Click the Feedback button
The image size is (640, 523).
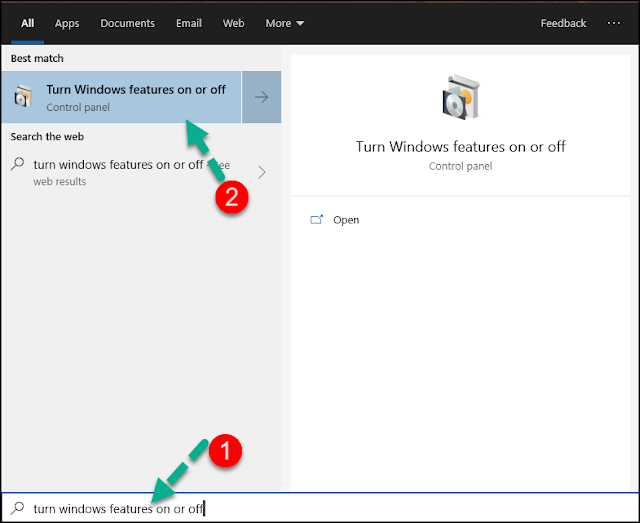coord(563,23)
